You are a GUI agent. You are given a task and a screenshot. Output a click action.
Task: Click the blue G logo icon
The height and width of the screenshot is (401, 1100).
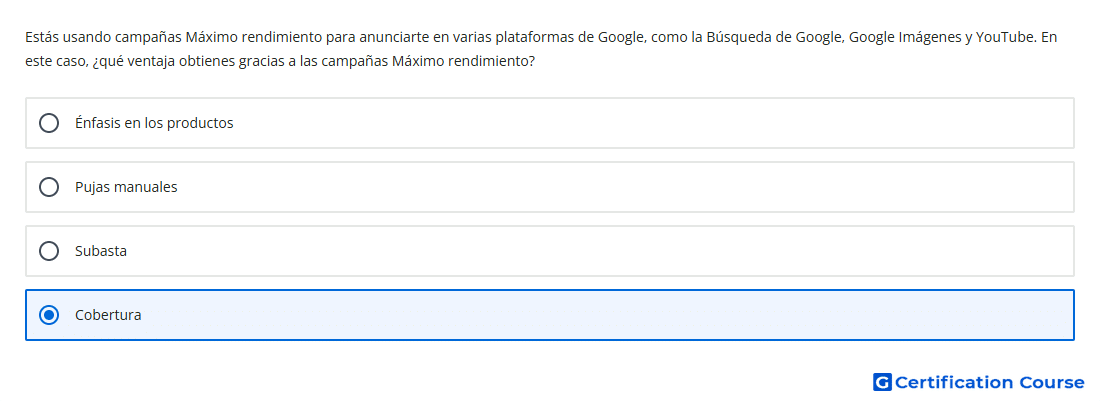coord(882,382)
